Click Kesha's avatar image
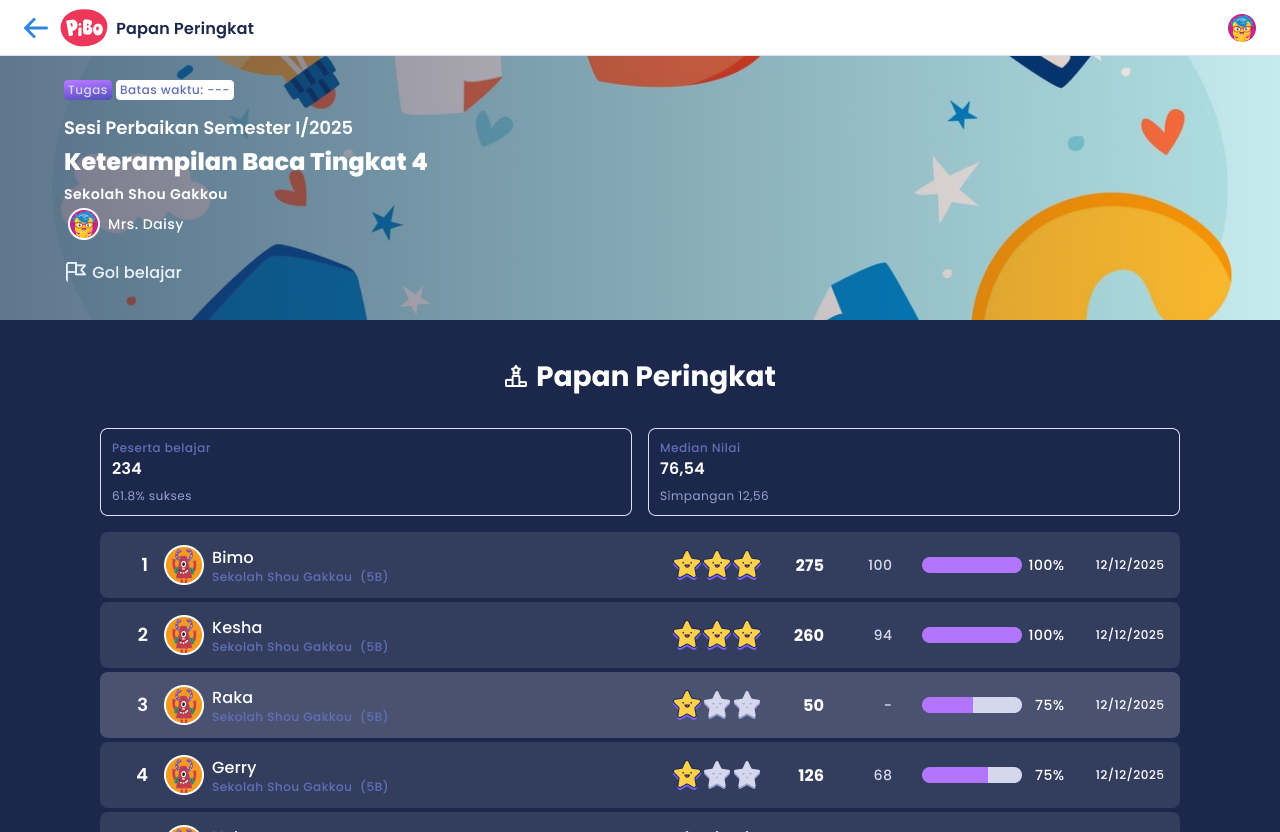 click(x=184, y=635)
